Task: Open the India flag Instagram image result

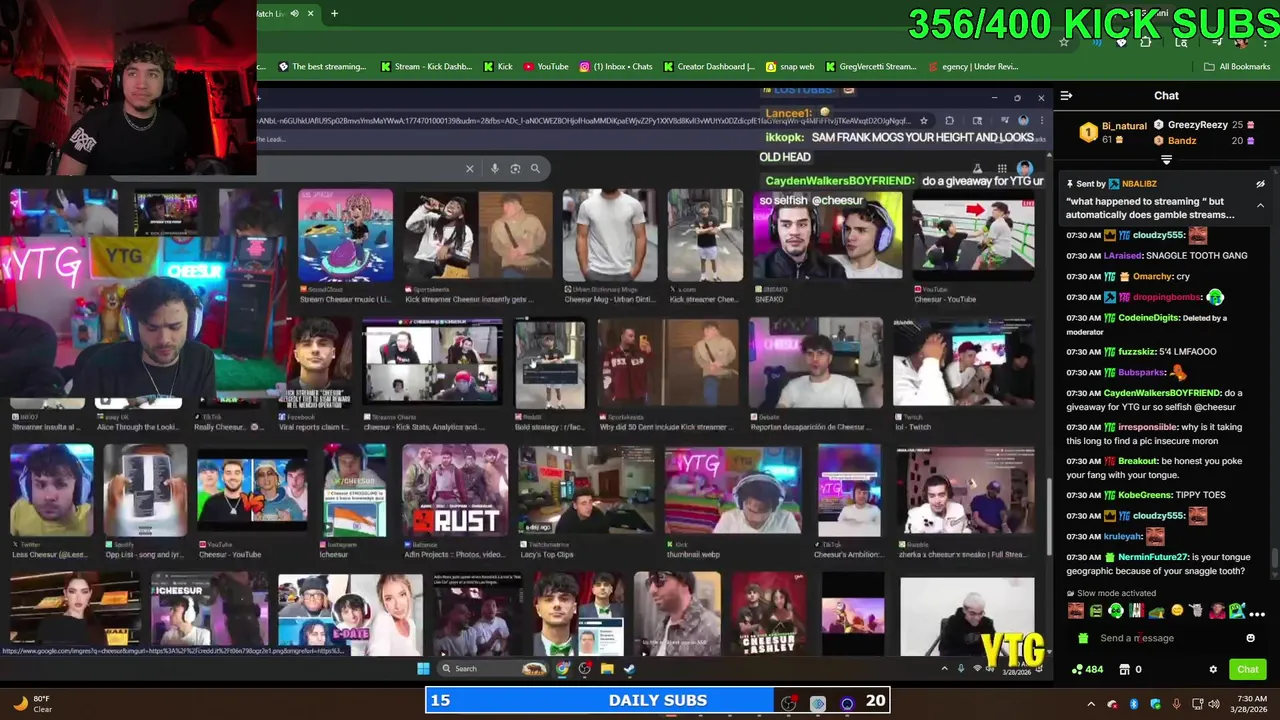Action: (x=355, y=490)
